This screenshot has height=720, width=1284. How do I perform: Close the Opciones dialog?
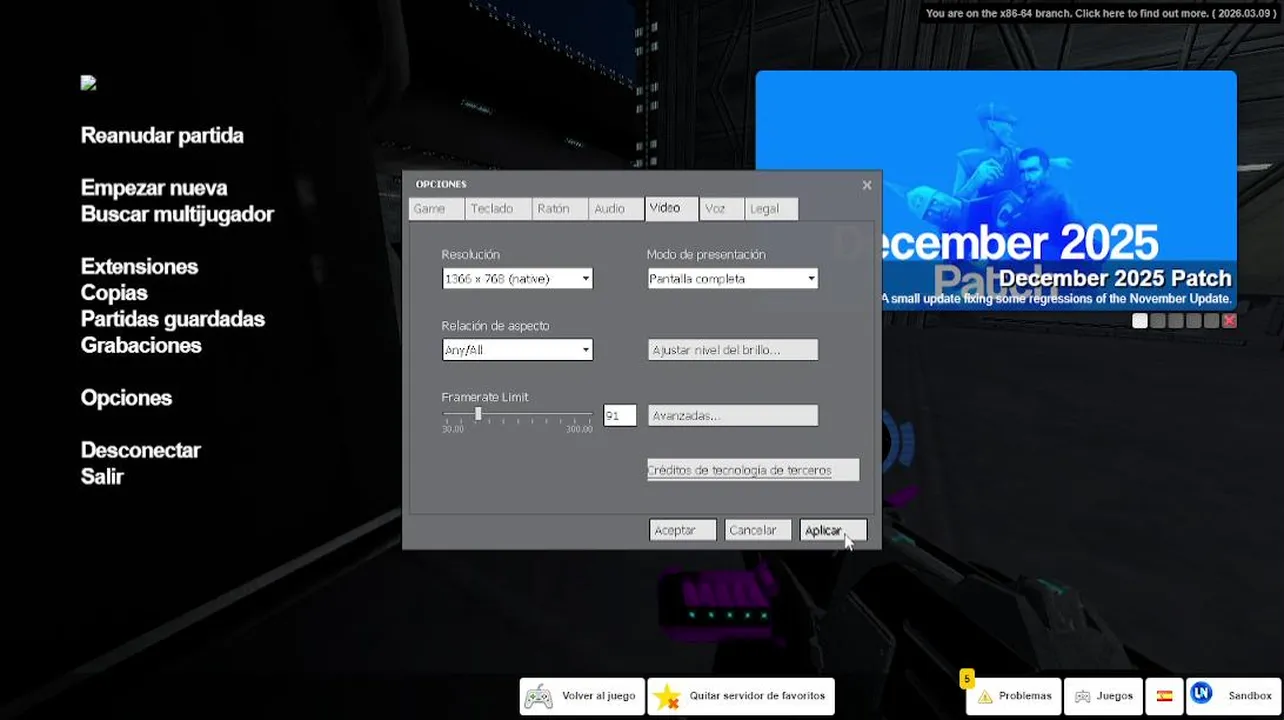pyautogui.click(x=867, y=185)
